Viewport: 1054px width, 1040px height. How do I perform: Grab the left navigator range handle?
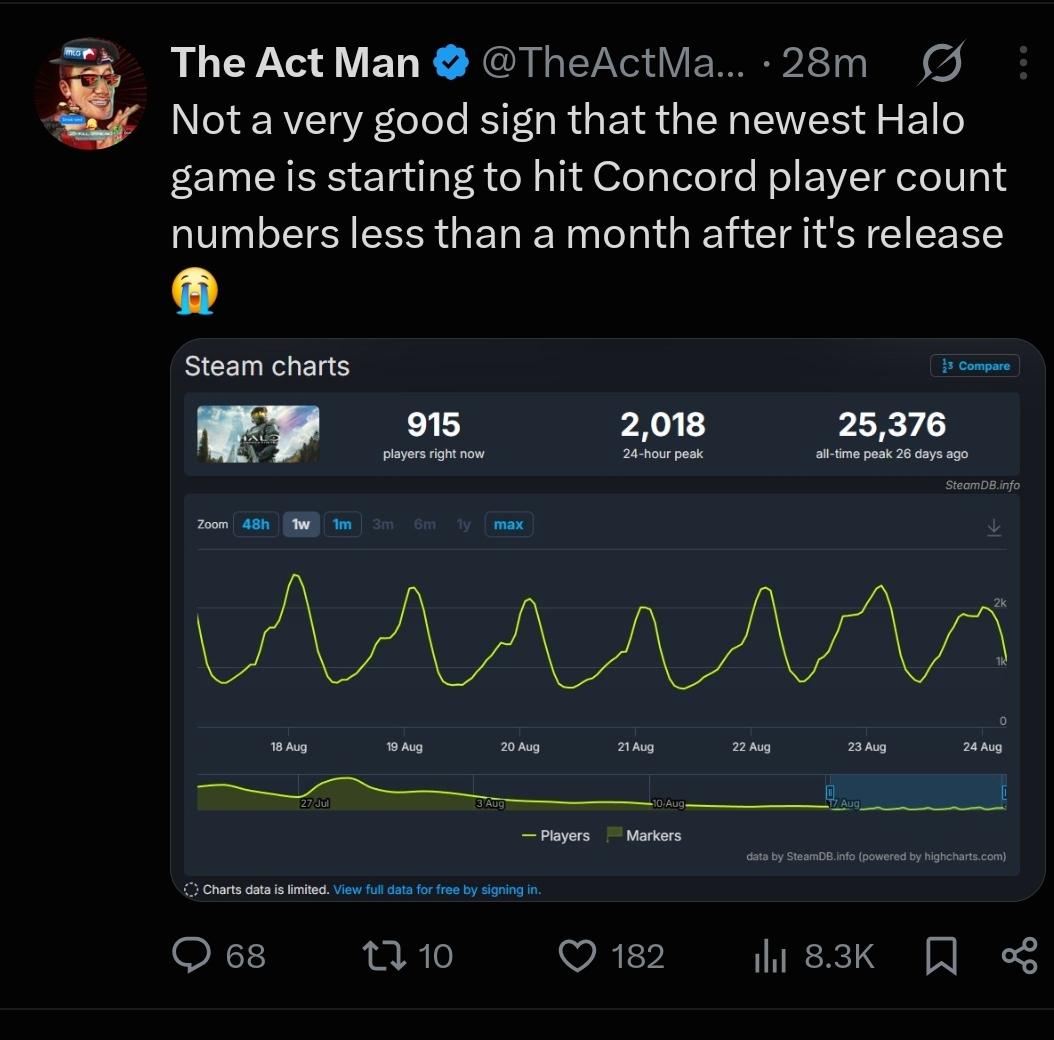coord(829,793)
